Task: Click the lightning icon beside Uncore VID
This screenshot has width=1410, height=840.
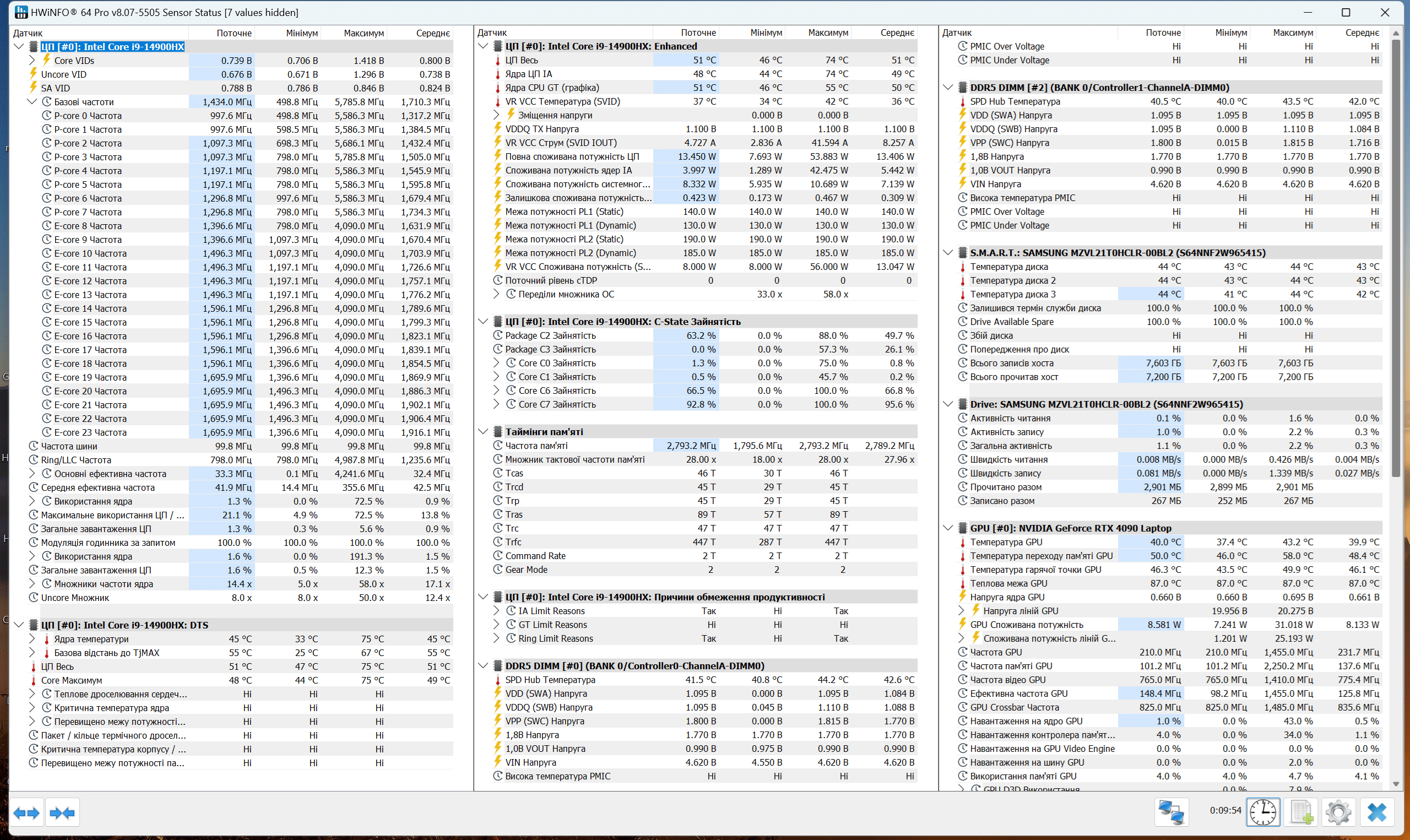Action: (34, 74)
